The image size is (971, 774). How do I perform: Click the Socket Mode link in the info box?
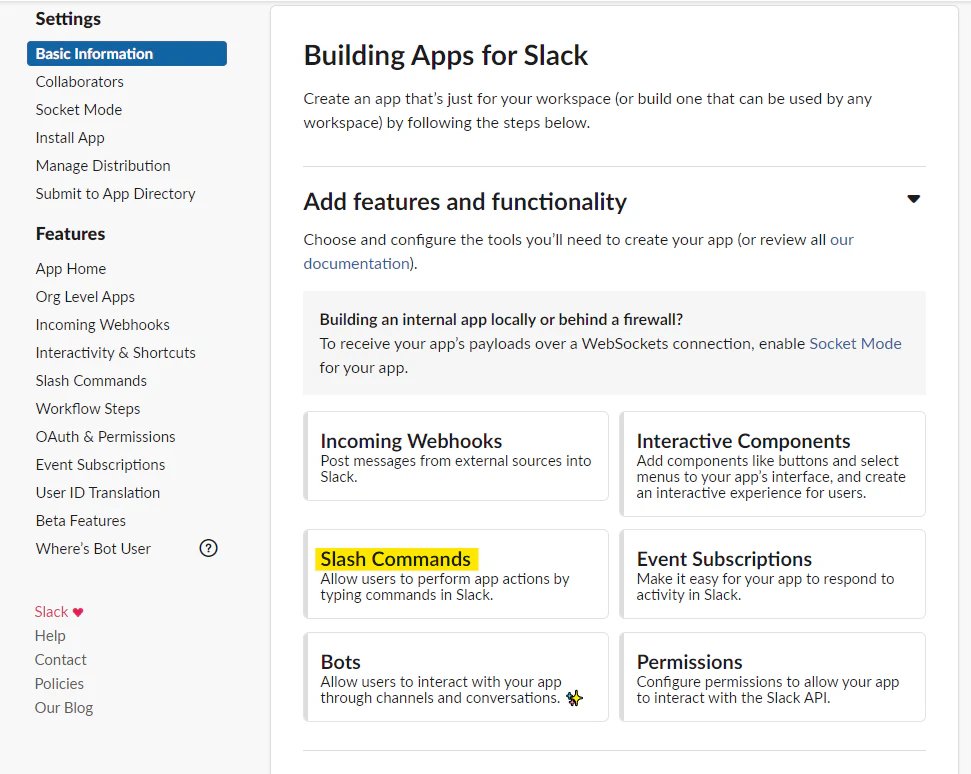coord(855,343)
